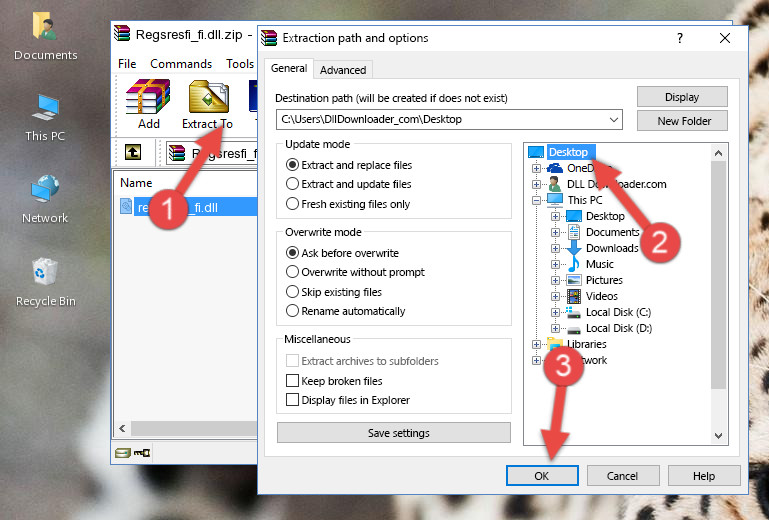The width and height of the screenshot is (769, 520).
Task: Select Extract and replace files option
Action: tap(292, 165)
